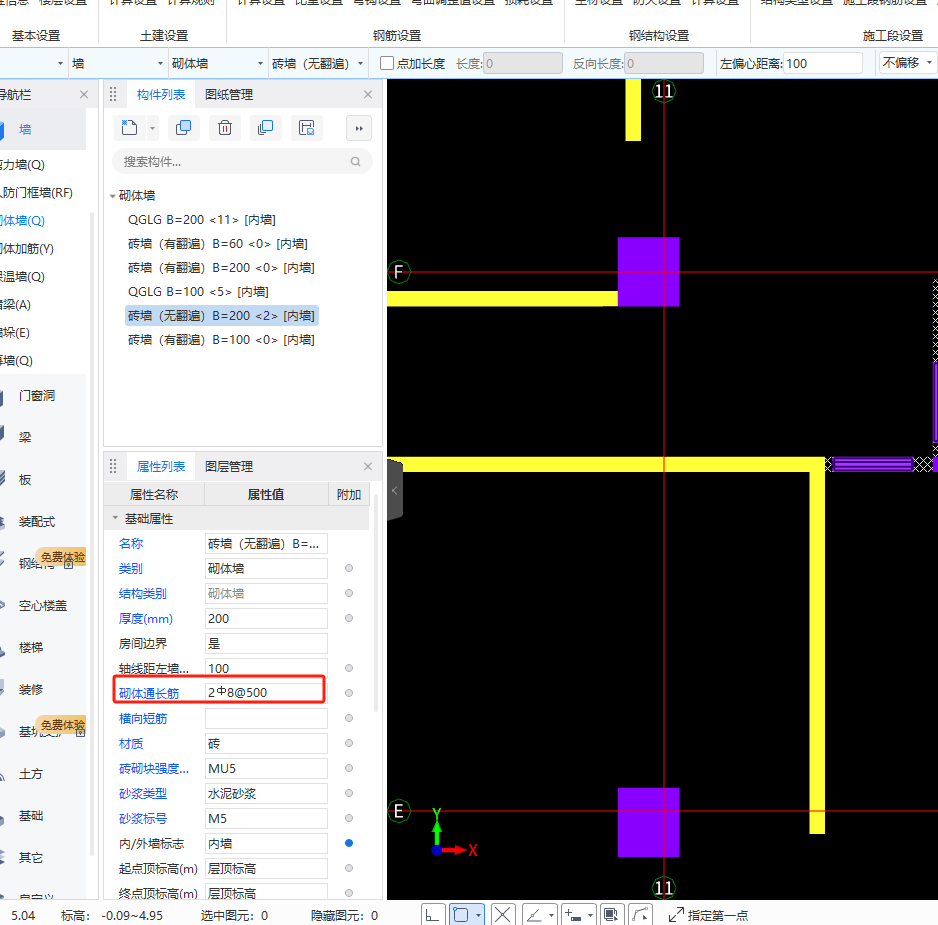Viewport: 938px width, 925px height.
Task: Collapse the side panel with arrow handle
Action: click(x=395, y=490)
